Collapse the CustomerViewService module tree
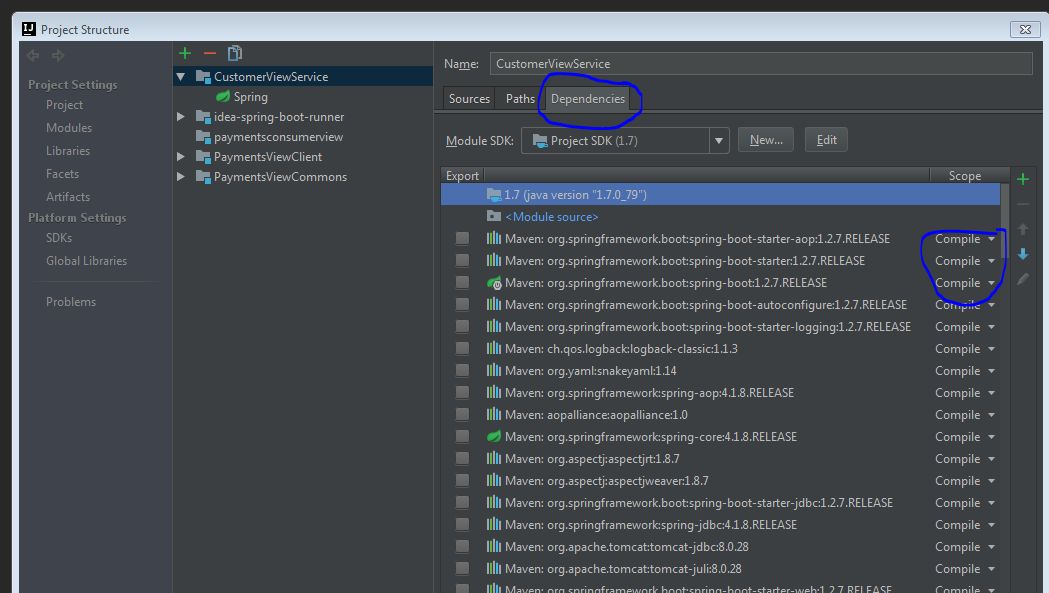This screenshot has width=1049, height=593. pos(181,77)
